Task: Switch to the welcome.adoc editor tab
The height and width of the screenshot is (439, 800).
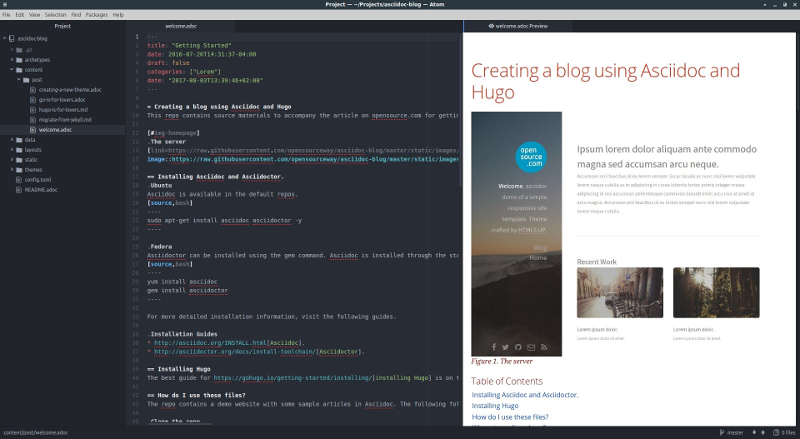Action: coord(181,26)
